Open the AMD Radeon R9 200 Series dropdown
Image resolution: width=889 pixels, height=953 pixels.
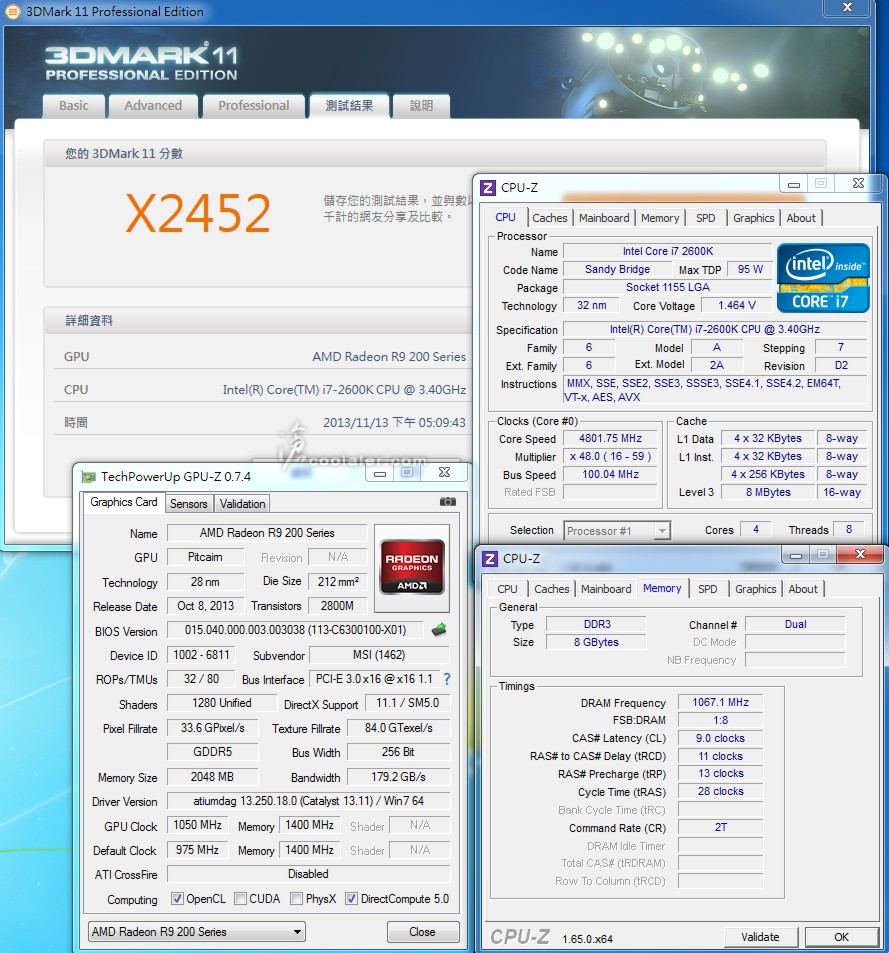coord(197,931)
